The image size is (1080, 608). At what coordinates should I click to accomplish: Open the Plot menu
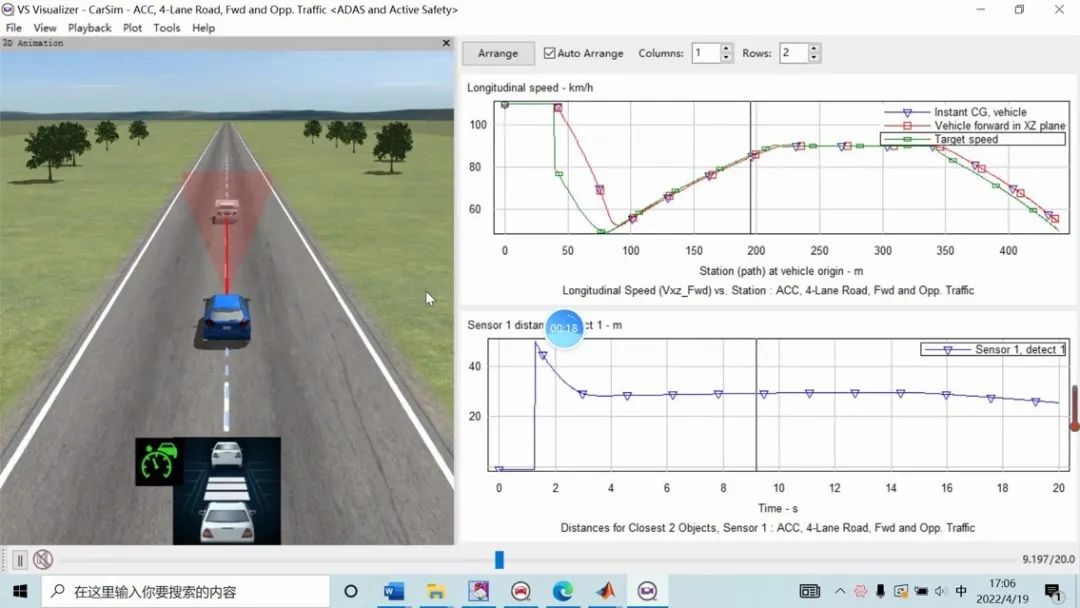pyautogui.click(x=132, y=28)
